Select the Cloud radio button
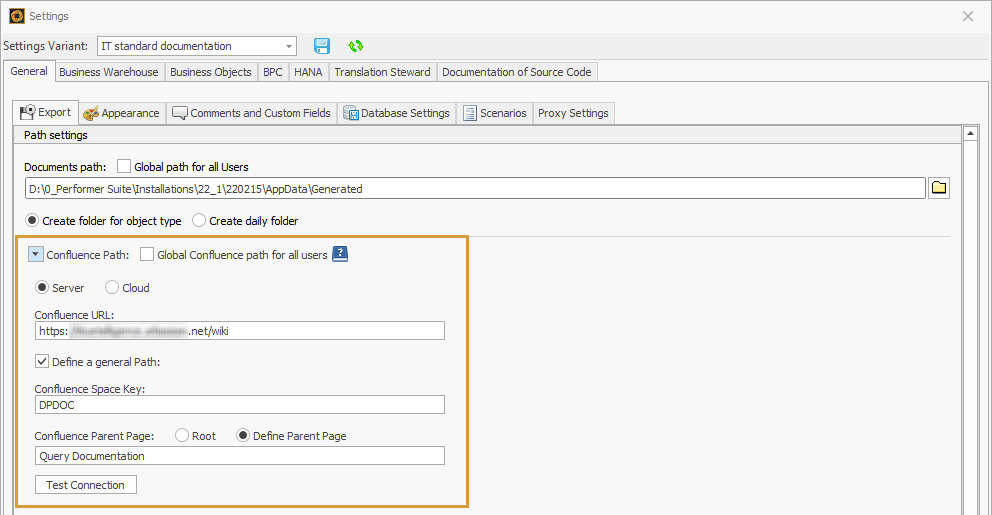This screenshot has width=992, height=515. [x=112, y=288]
